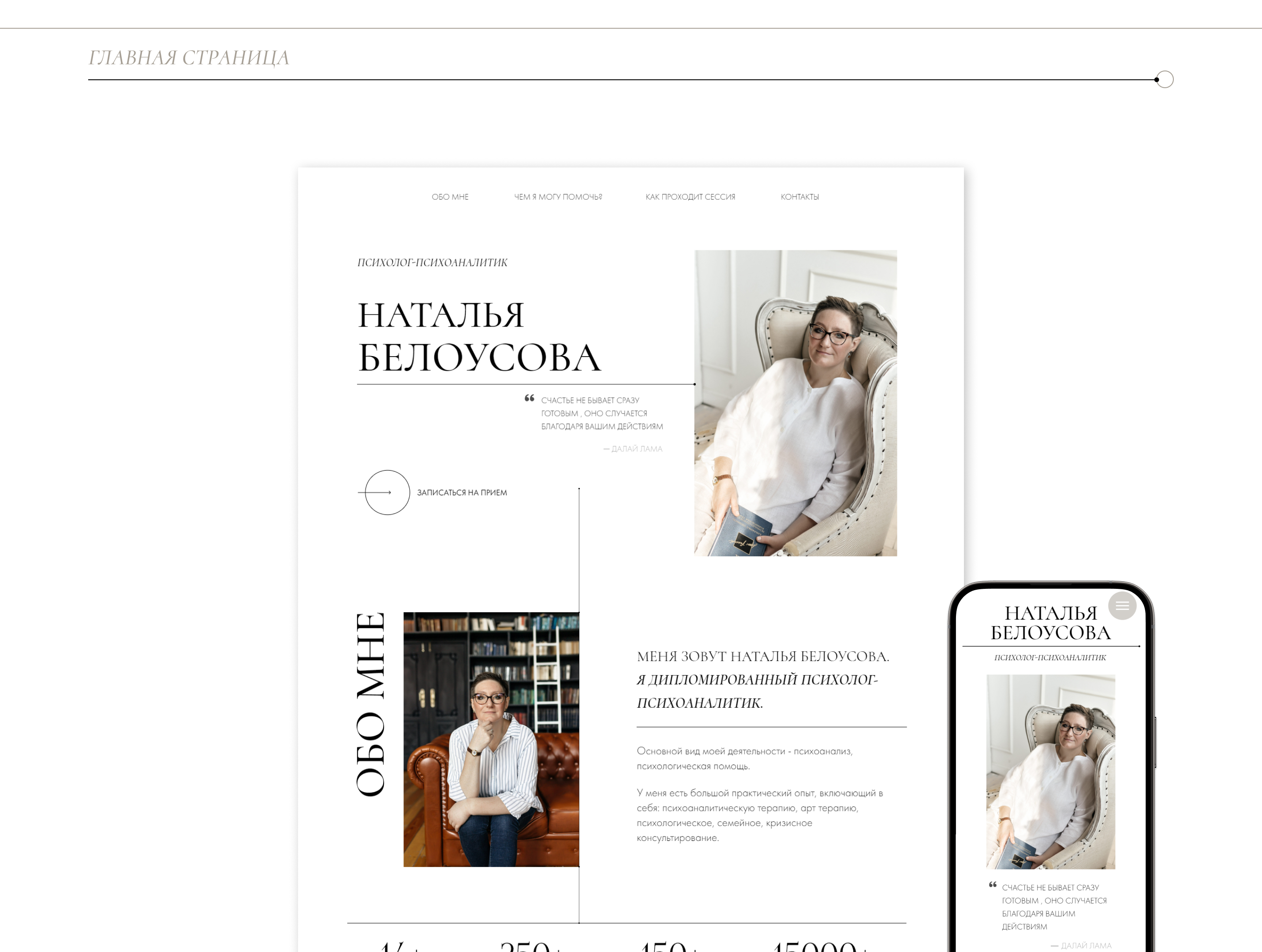Go to КАК ПРОХОДИТ СЕССИЯ section
1262x952 pixels.
[690, 197]
